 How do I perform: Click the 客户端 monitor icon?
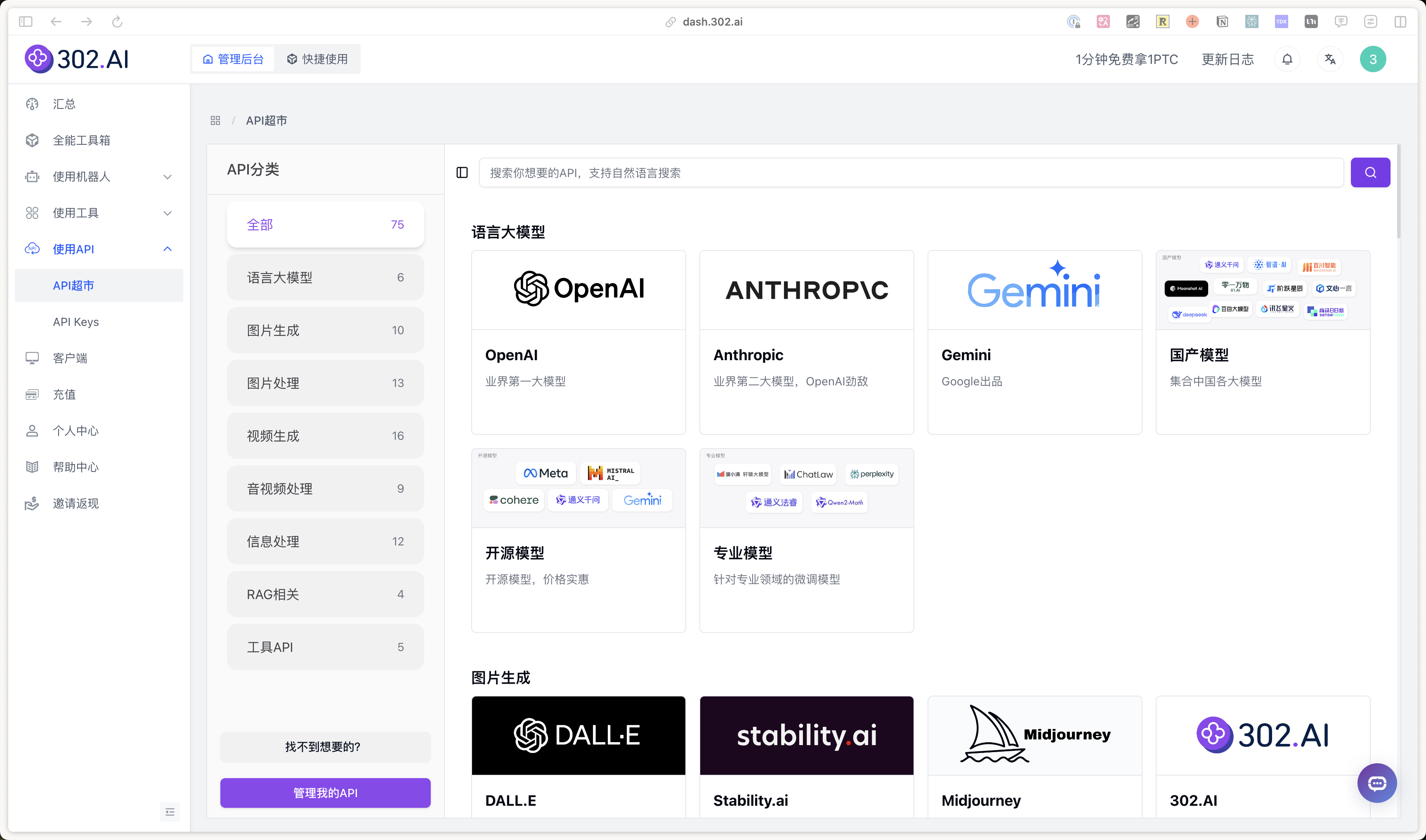point(32,358)
